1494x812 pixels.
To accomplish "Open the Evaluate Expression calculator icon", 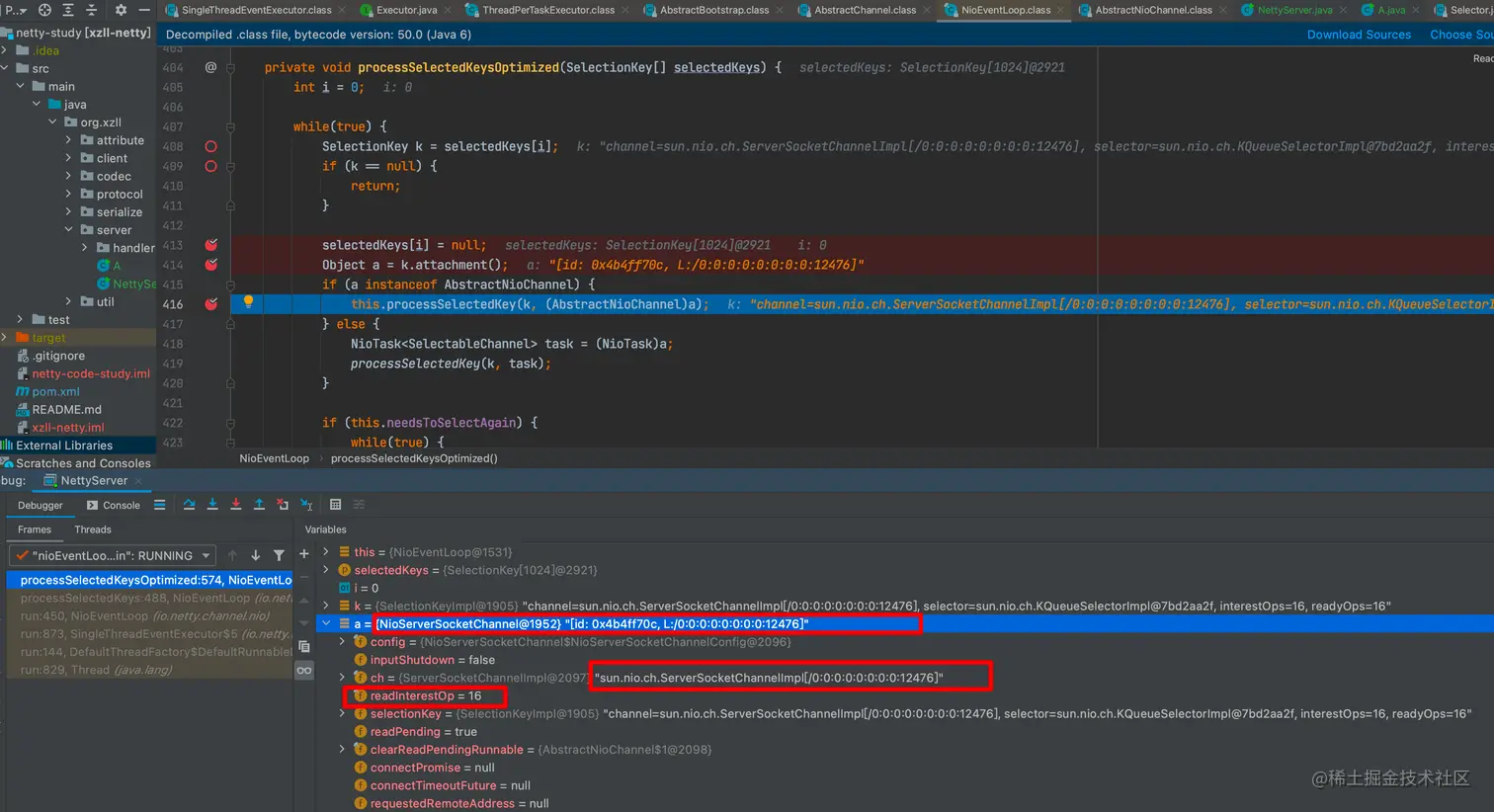I will pyautogui.click(x=335, y=505).
